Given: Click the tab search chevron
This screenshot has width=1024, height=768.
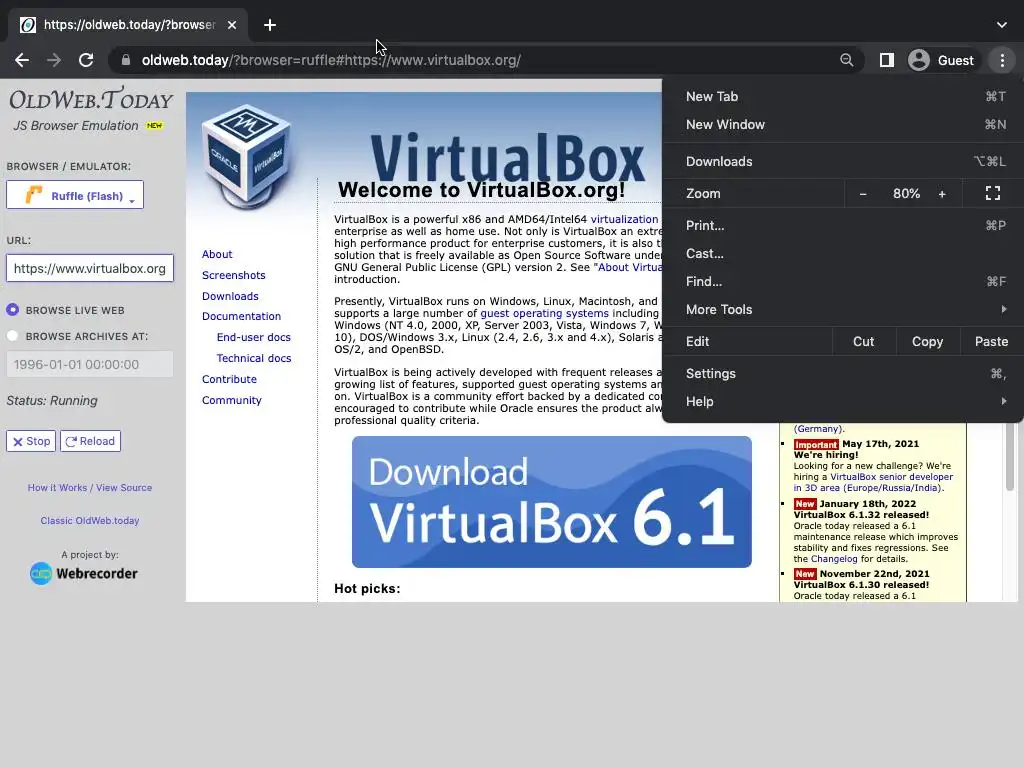Looking at the screenshot, I should (1001, 25).
